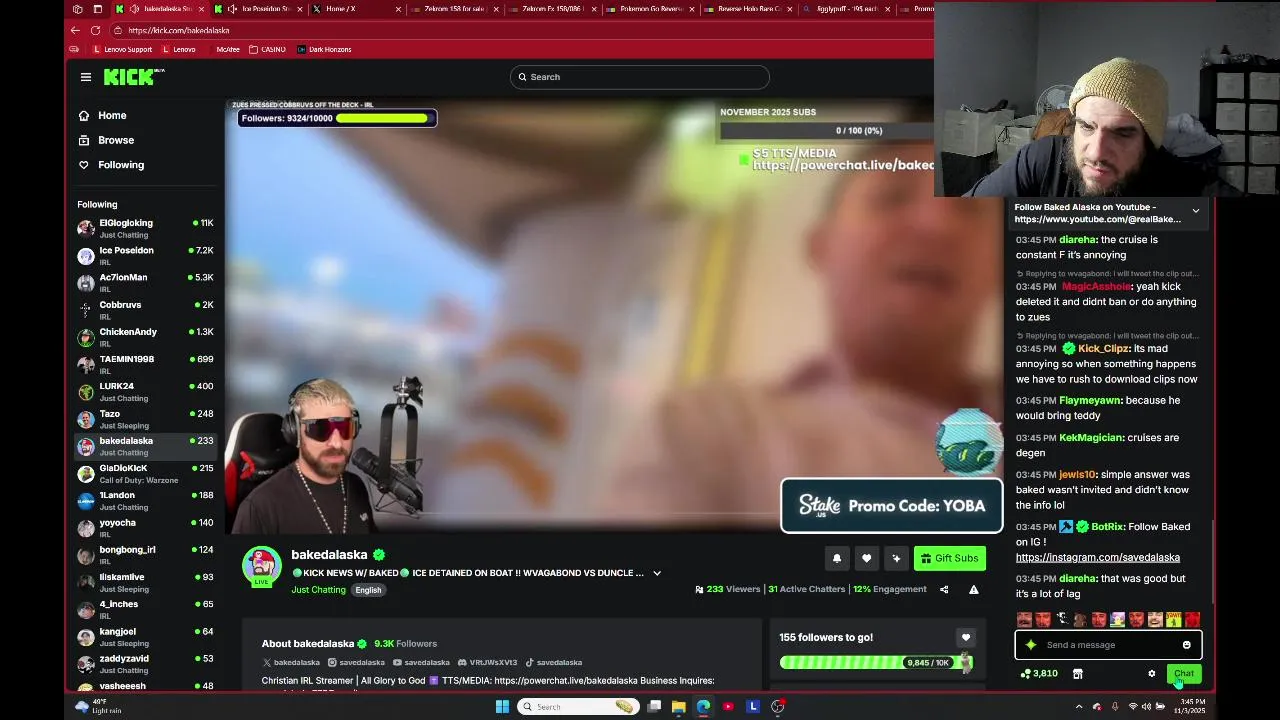Open zaddyzavid channel in following list
This screenshot has height=720, width=1280.
coord(146,664)
